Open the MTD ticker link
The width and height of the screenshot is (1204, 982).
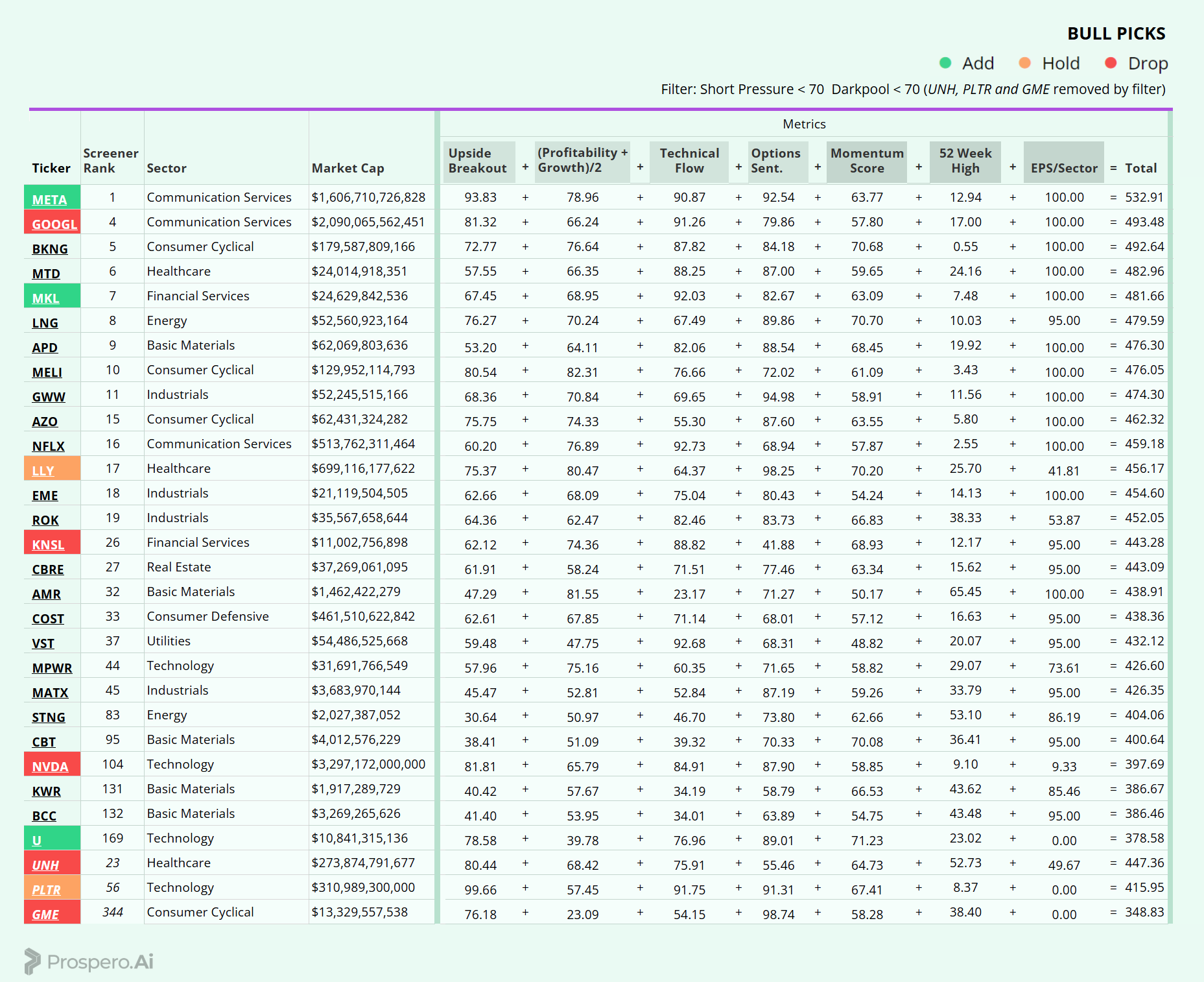pos(46,274)
